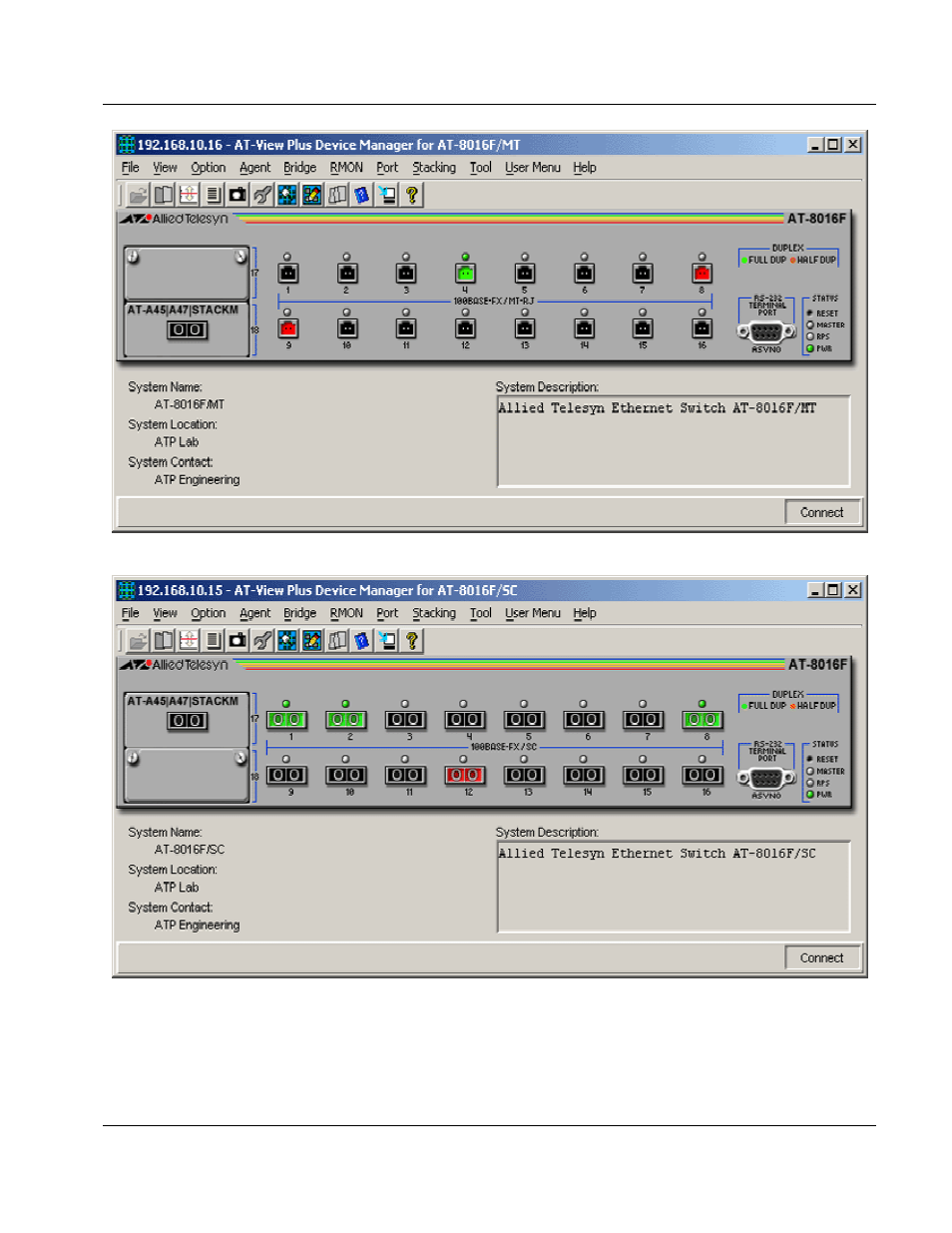Click open folder icon in AT-8016F/MT window toolbar
Viewport: 952px width, 1233px height.
[x=138, y=195]
